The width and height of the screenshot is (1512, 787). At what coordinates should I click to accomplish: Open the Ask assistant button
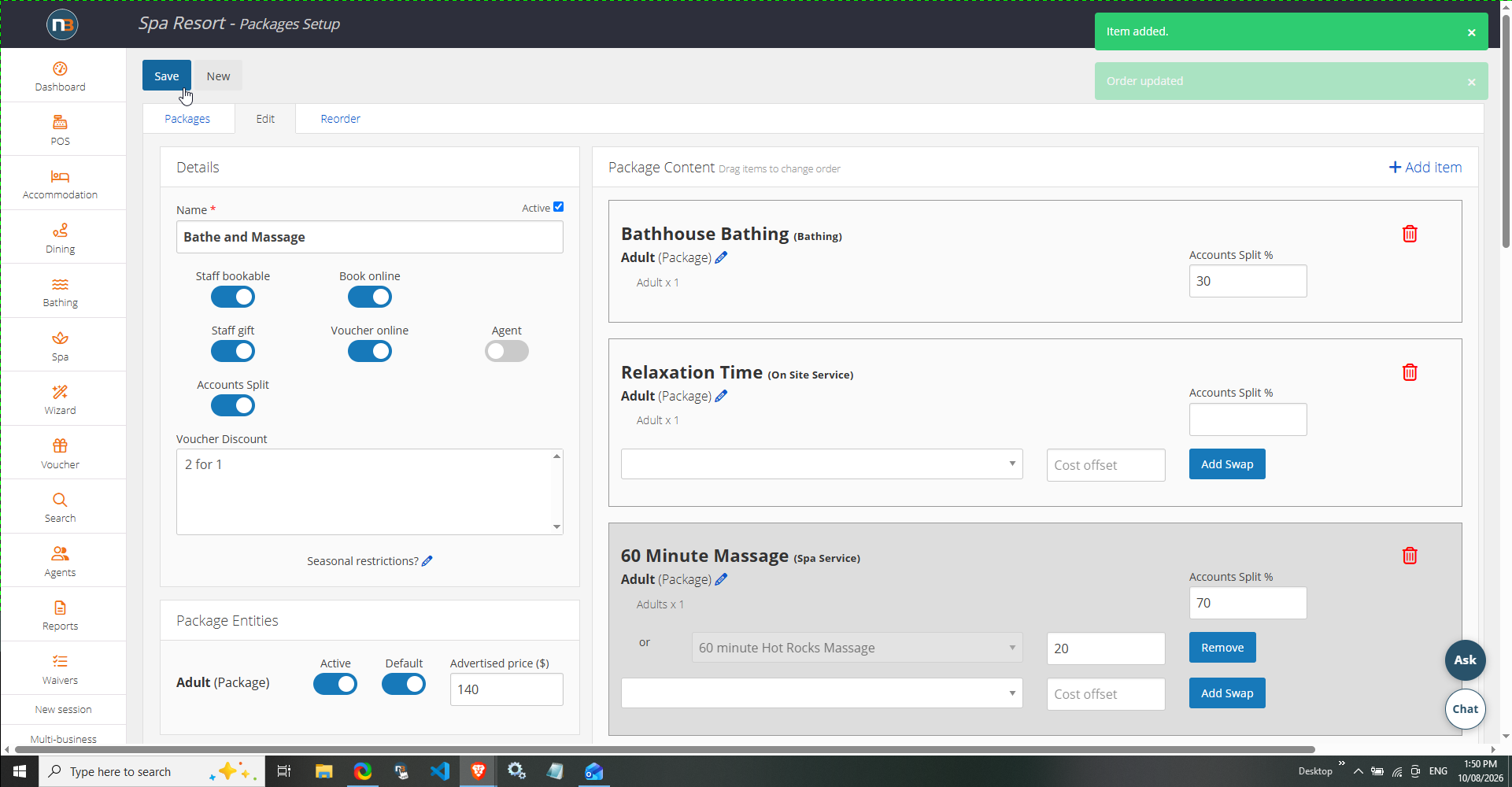pyautogui.click(x=1465, y=660)
